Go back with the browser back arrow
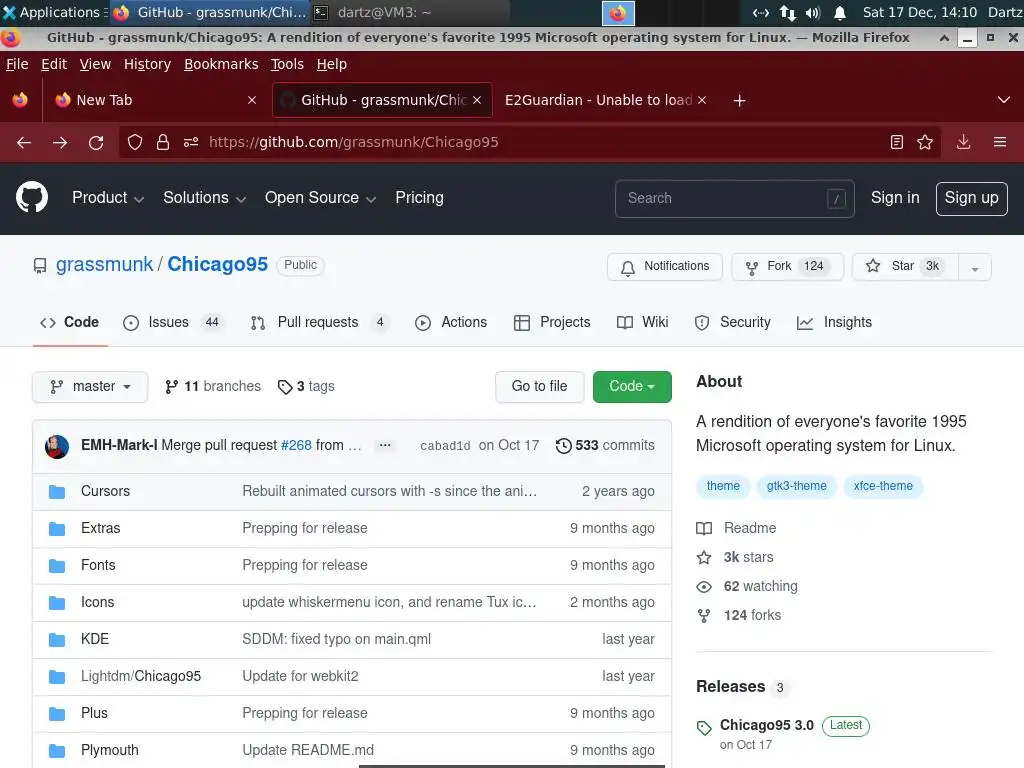Viewport: 1024px width, 768px height. (24, 142)
